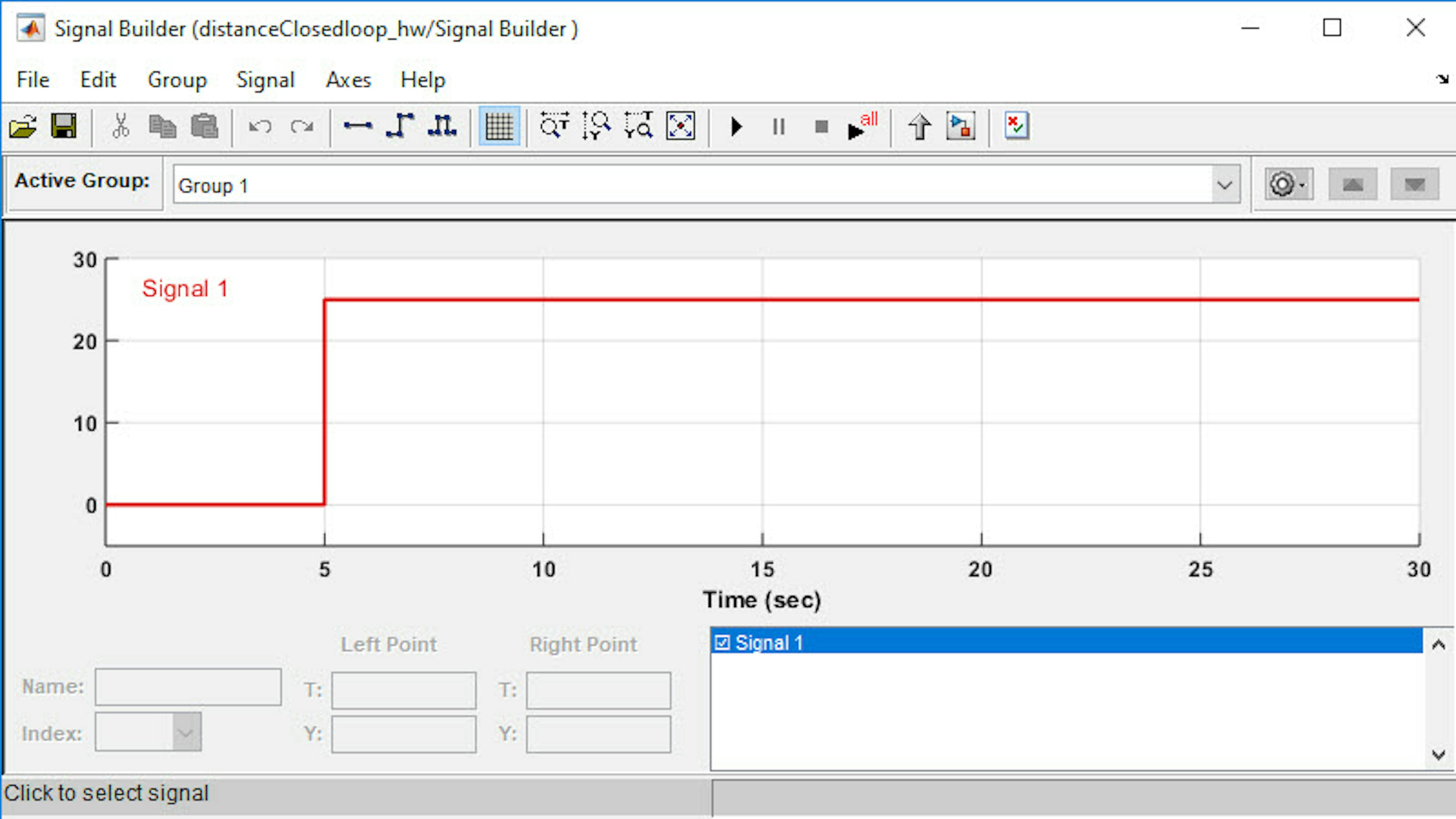The height and width of the screenshot is (819, 1456).
Task: Select Signal 1 in the signal list
Action: 1067,641
